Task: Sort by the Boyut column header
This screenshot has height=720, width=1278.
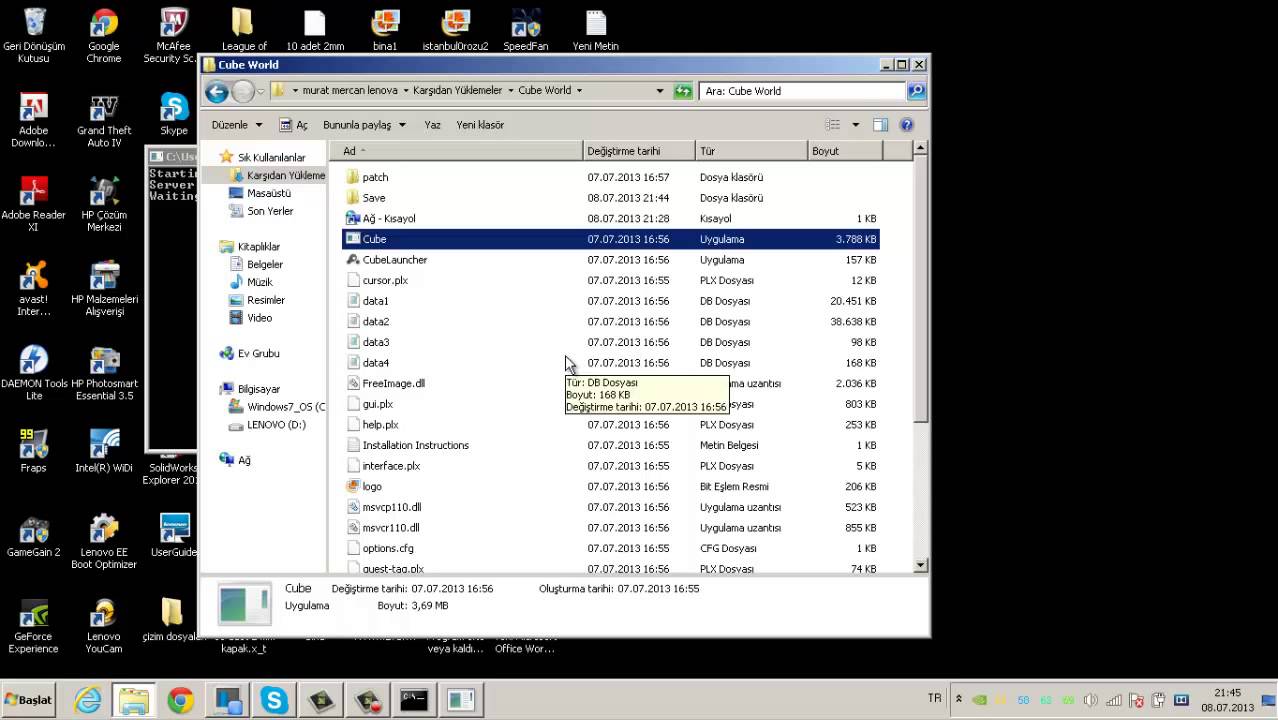Action: click(845, 151)
